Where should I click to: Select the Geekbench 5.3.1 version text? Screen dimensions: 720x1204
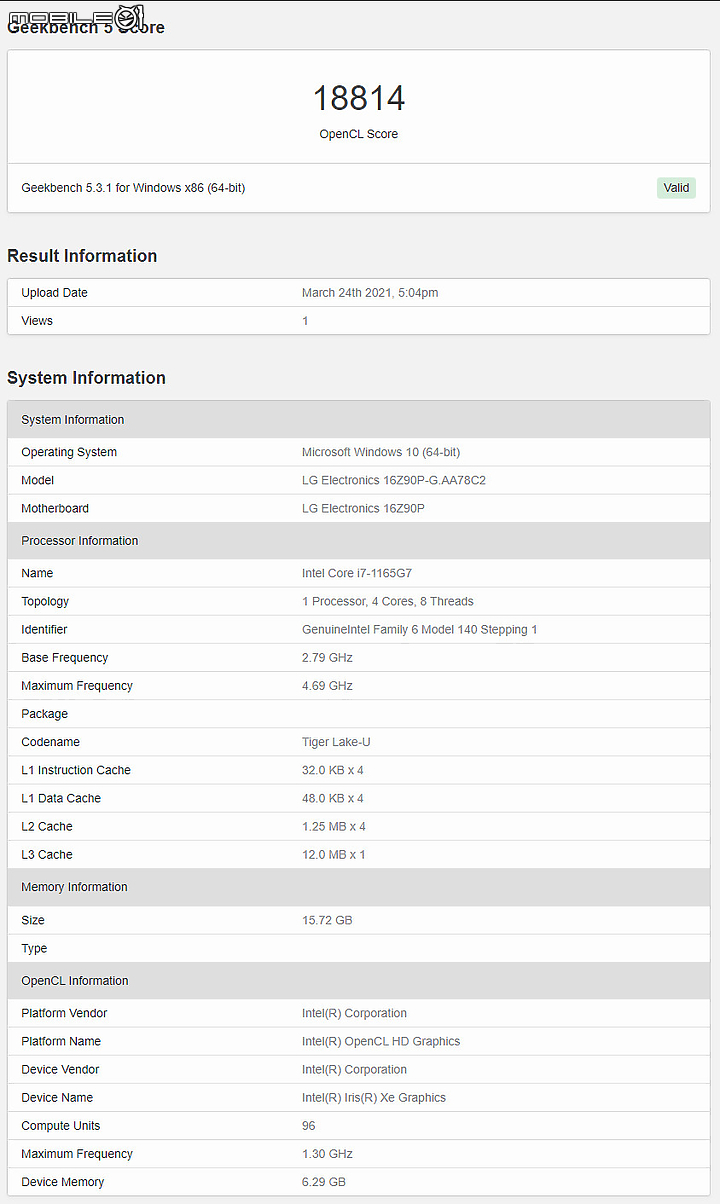click(133, 188)
